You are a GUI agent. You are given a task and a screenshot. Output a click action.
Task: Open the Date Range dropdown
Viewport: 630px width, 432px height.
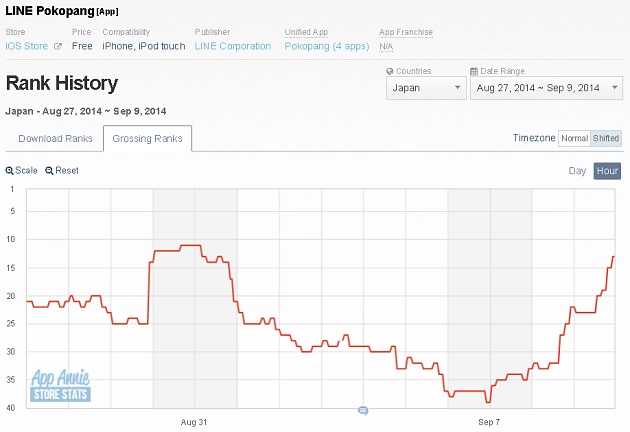tap(546, 88)
